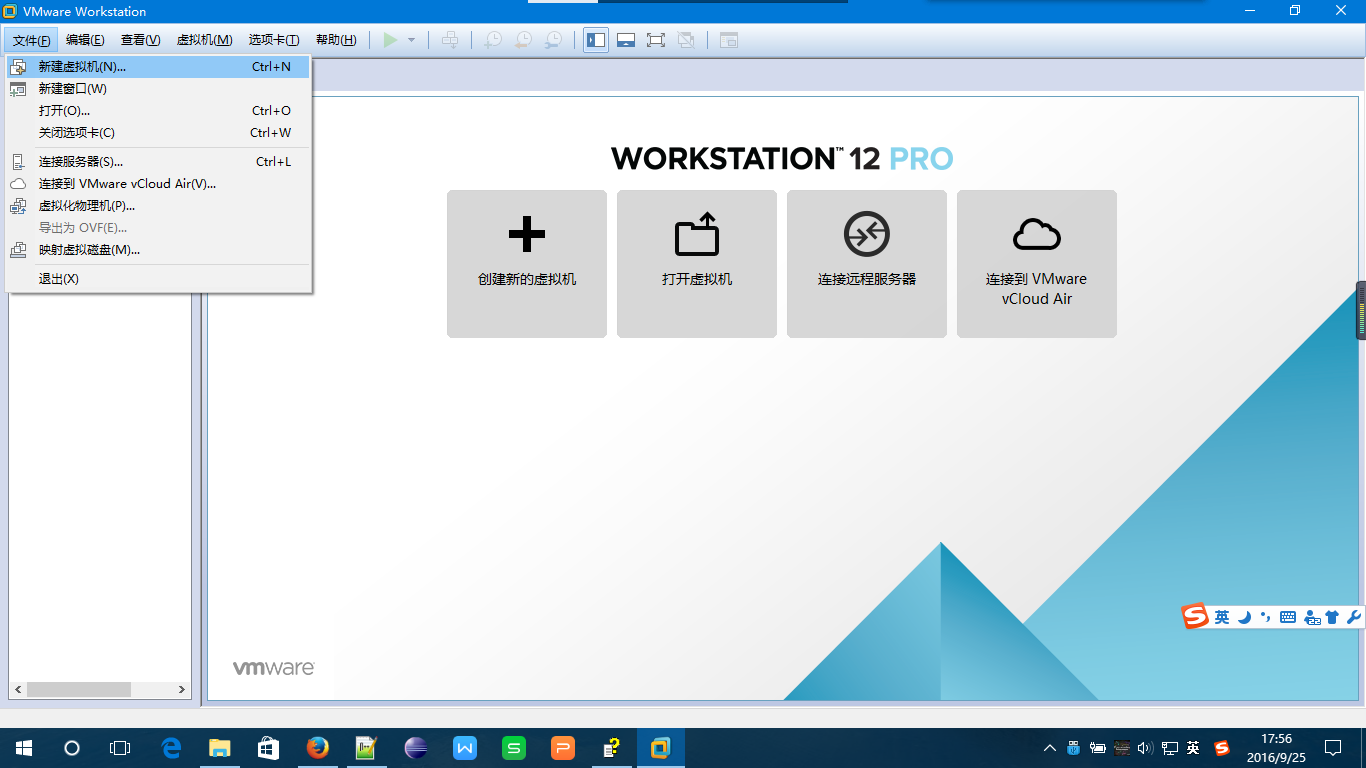Open the WPS Writer taskbar icon
1366x768 pixels.
464,748
